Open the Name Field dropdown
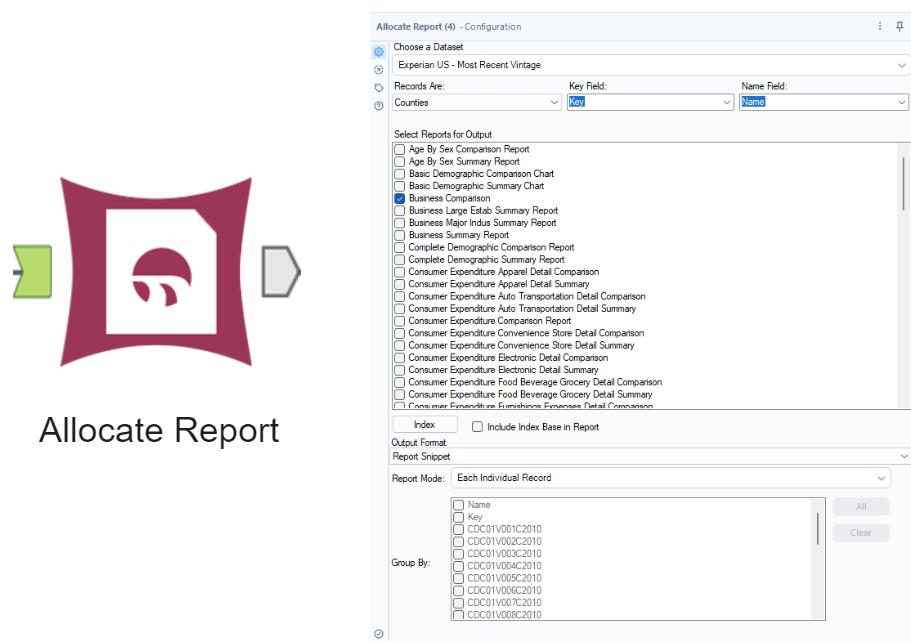This screenshot has height=642, width=911. point(824,102)
